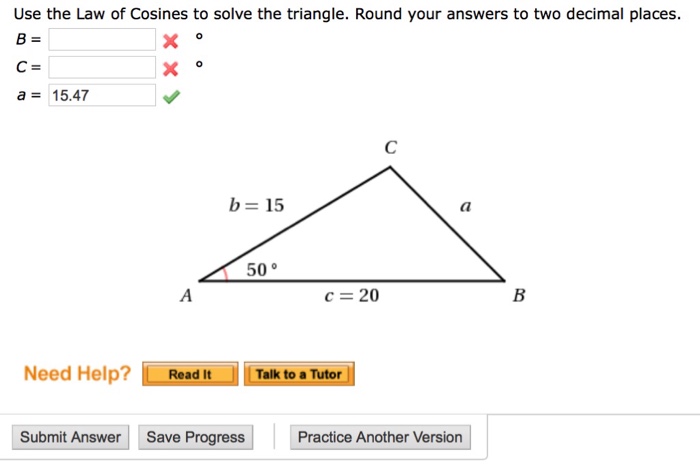Click the side a label on the diagram
Viewport: 700px width, 474px height.
(x=464, y=207)
